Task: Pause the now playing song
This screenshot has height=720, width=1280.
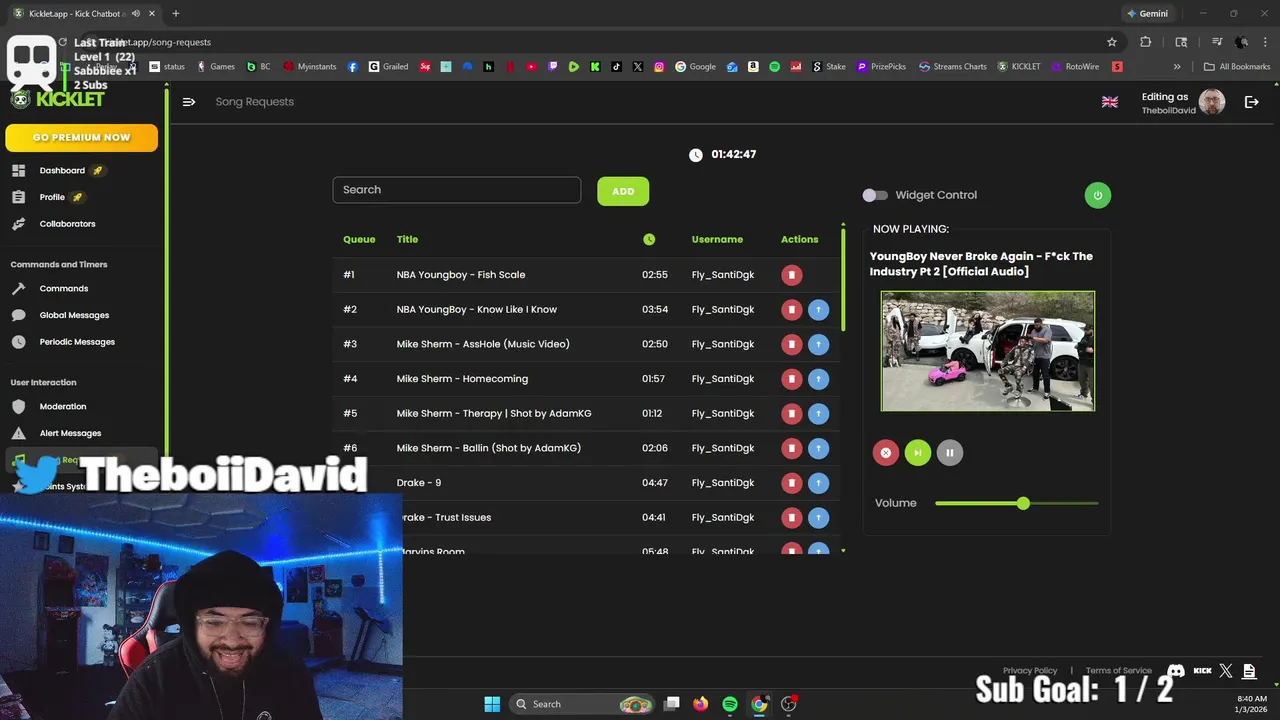Action: pos(949,453)
